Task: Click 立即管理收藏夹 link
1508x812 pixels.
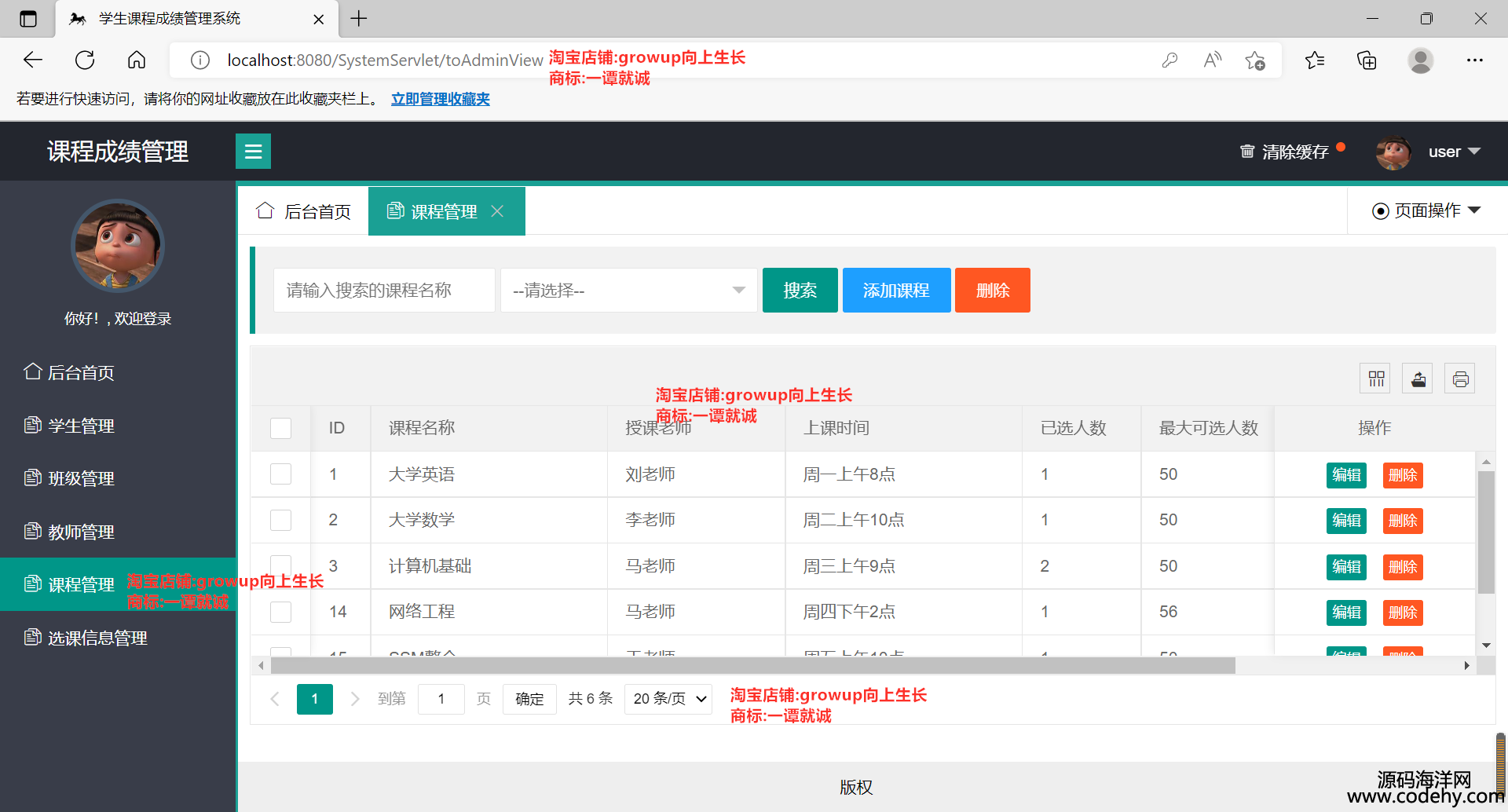Action: click(x=441, y=99)
